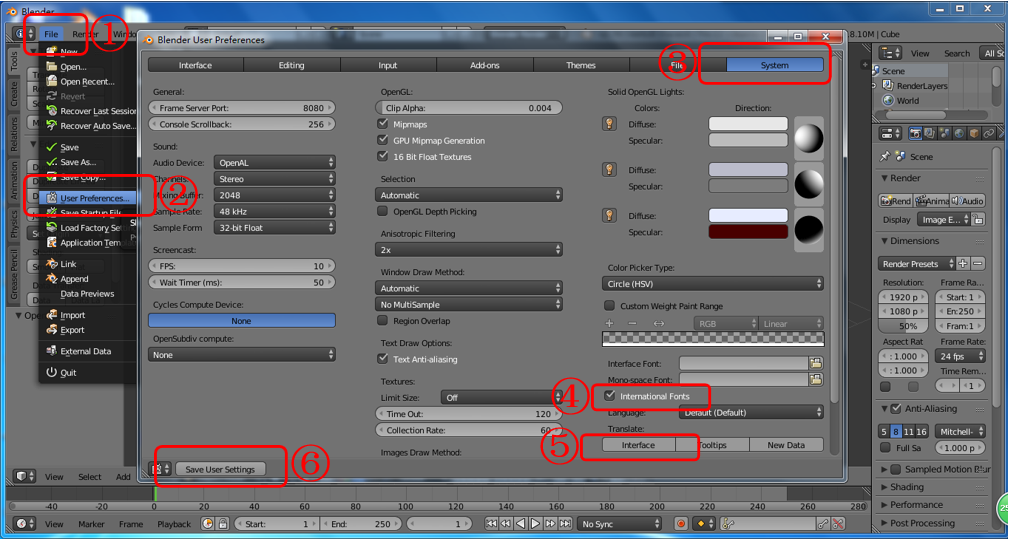Switch to the Editing preferences tab
1009x539 pixels.
coord(292,65)
